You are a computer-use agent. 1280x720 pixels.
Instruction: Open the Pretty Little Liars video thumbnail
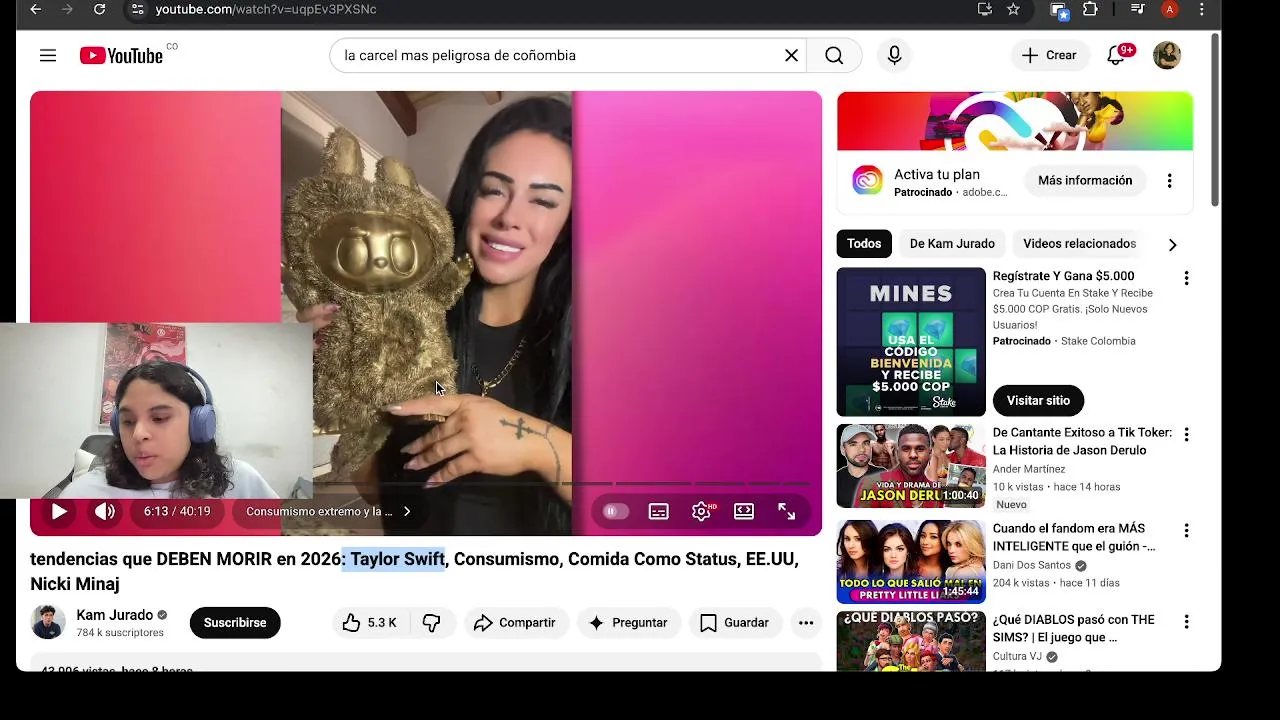(x=911, y=562)
